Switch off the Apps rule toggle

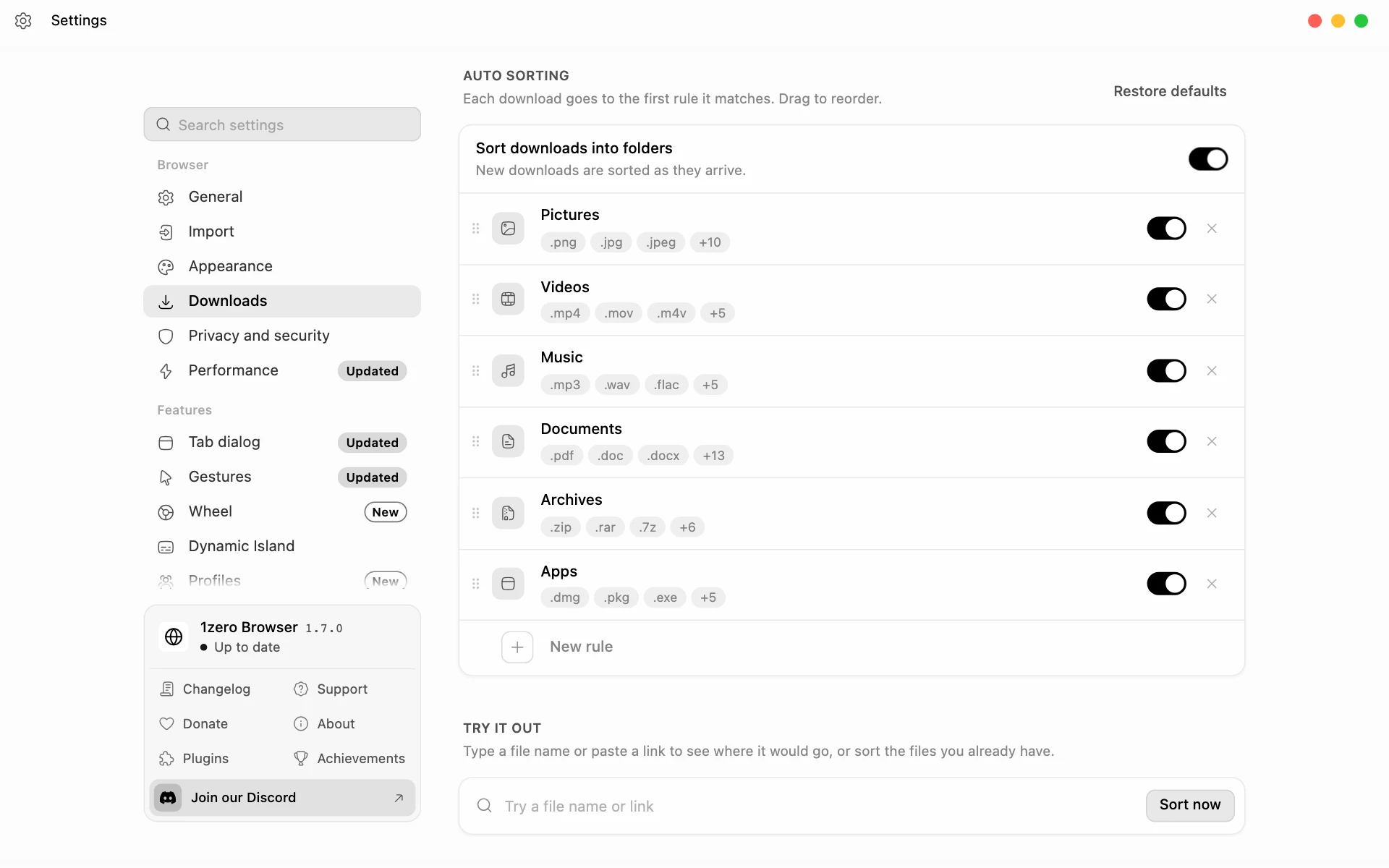(x=1166, y=584)
